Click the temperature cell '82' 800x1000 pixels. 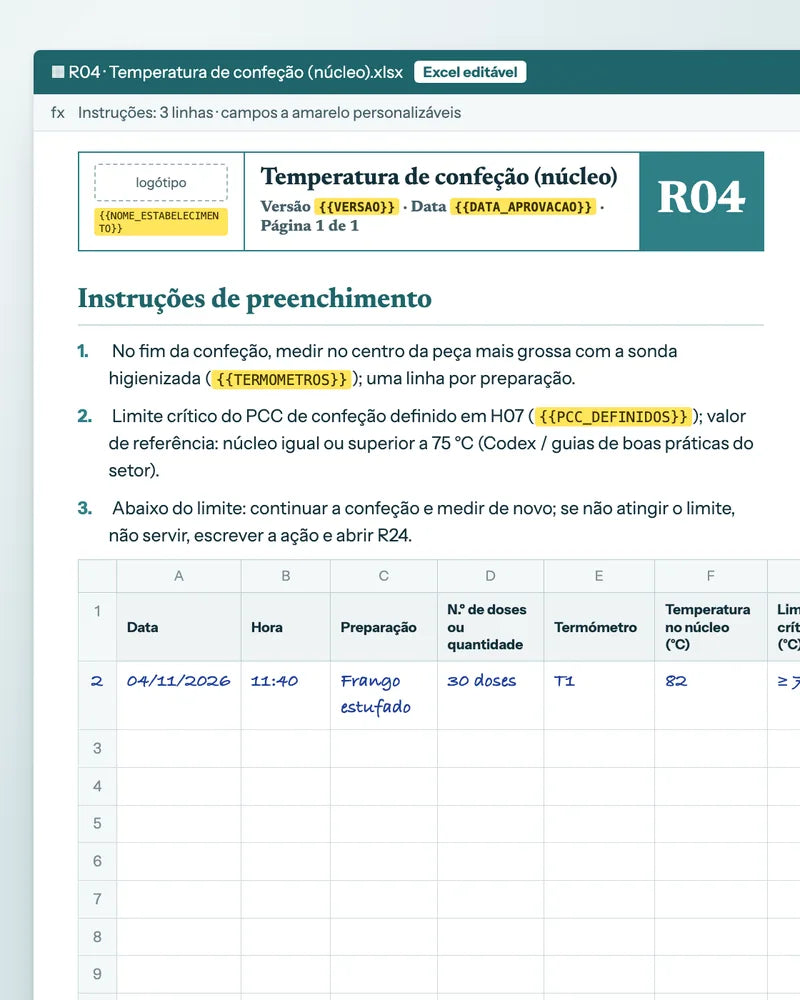tap(711, 695)
